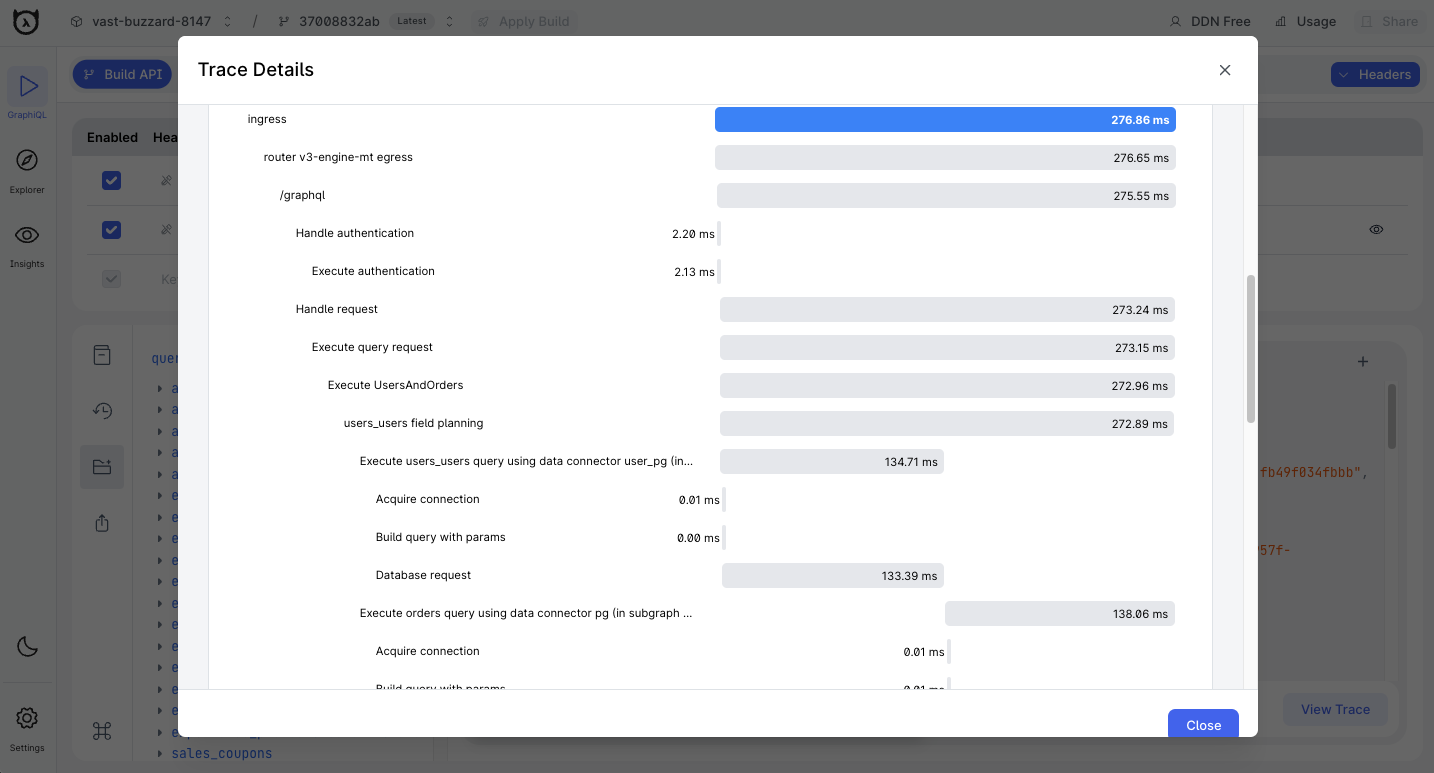1434x773 pixels.
Task: Open the Usage page
Action: click(1306, 21)
